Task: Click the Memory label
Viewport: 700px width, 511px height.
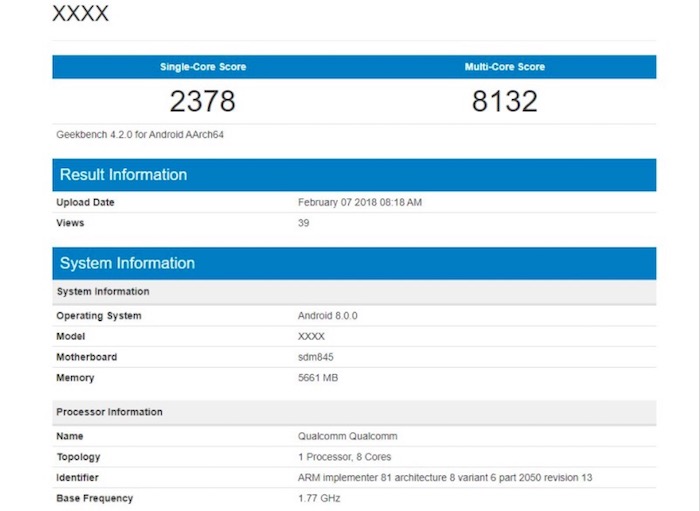Action: tap(75, 378)
